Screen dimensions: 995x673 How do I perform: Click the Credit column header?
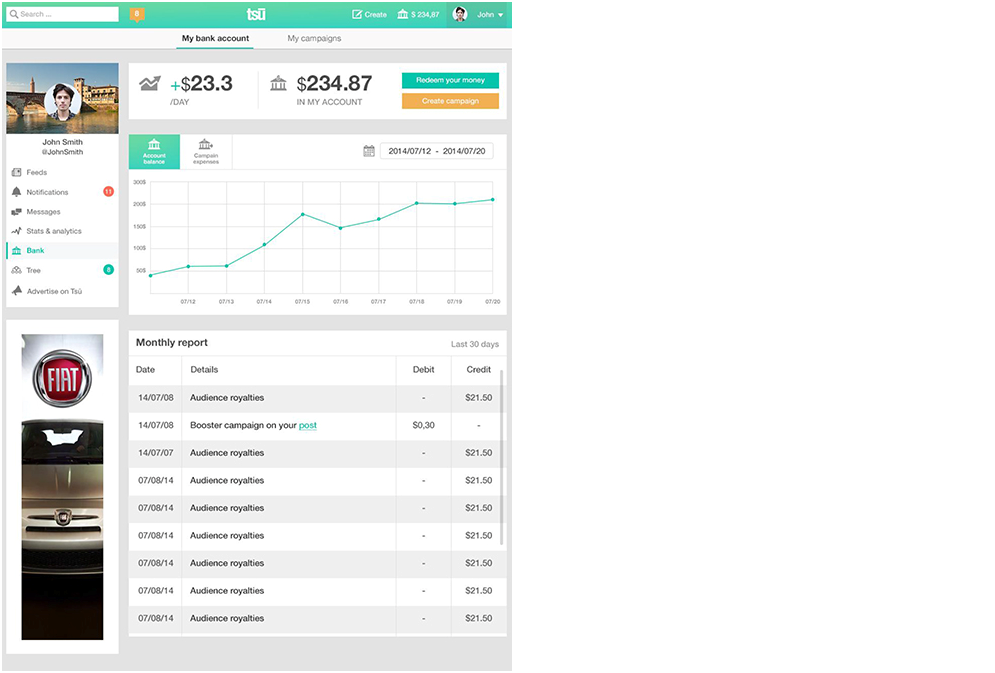pos(479,370)
